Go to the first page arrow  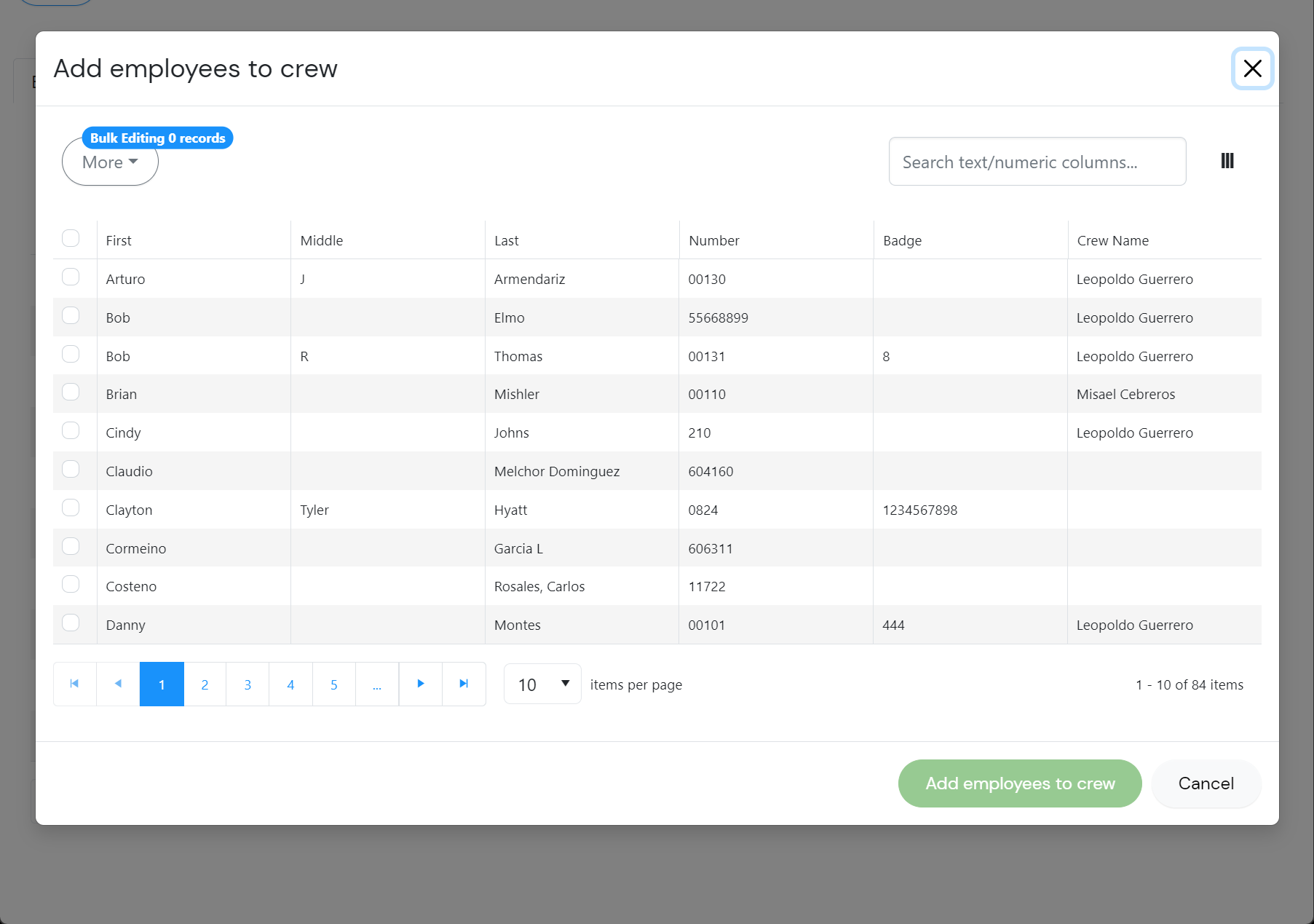pos(74,684)
